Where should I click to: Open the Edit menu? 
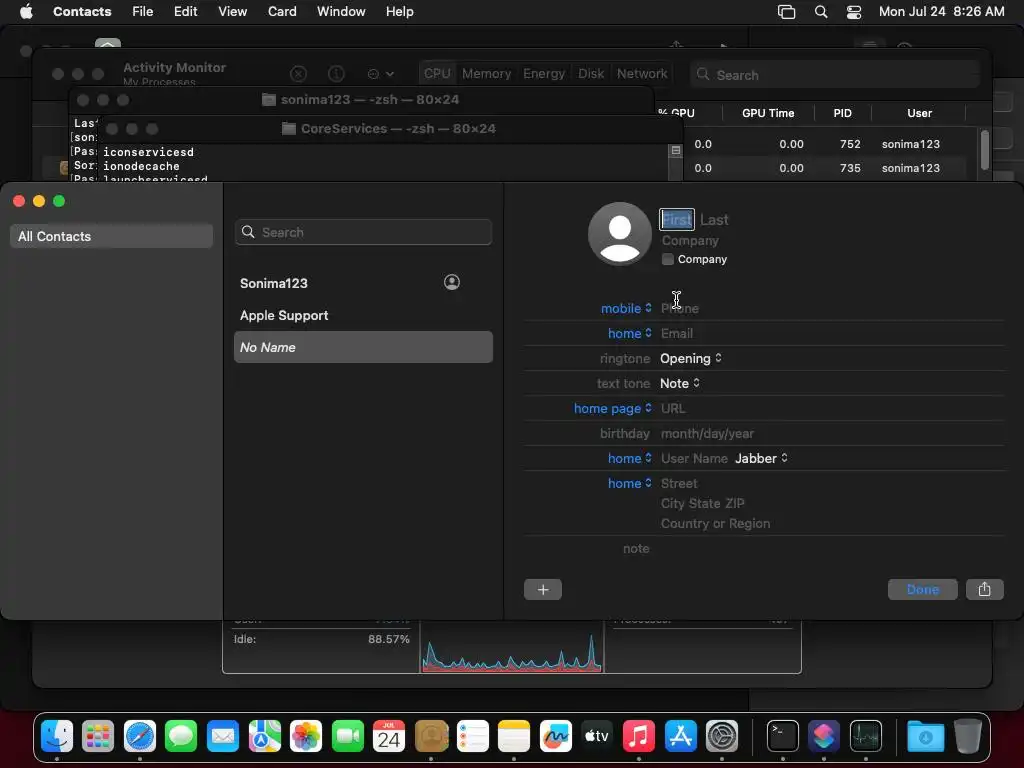click(185, 12)
